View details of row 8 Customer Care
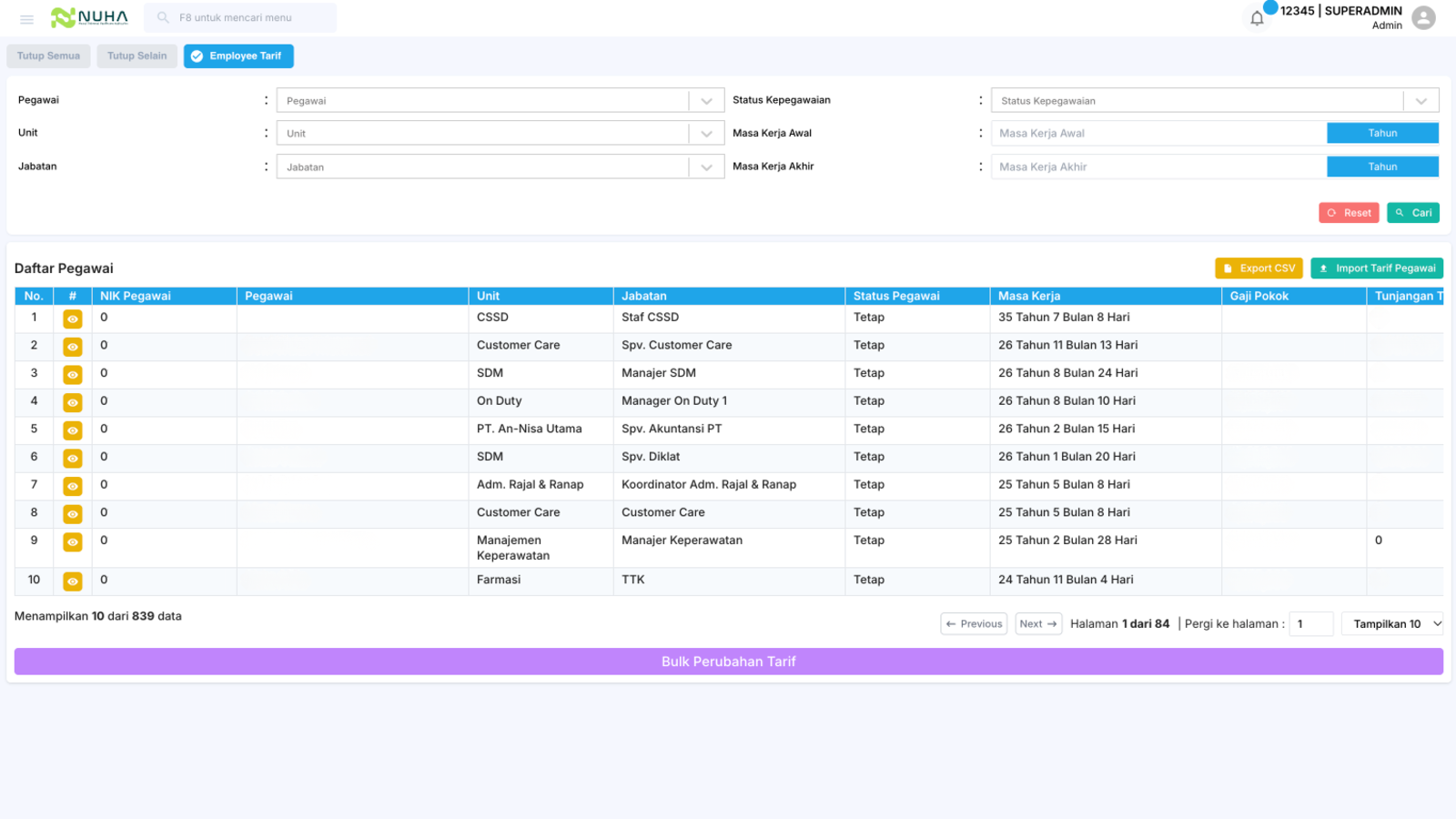Image resolution: width=1456 pixels, height=819 pixels. point(73,514)
